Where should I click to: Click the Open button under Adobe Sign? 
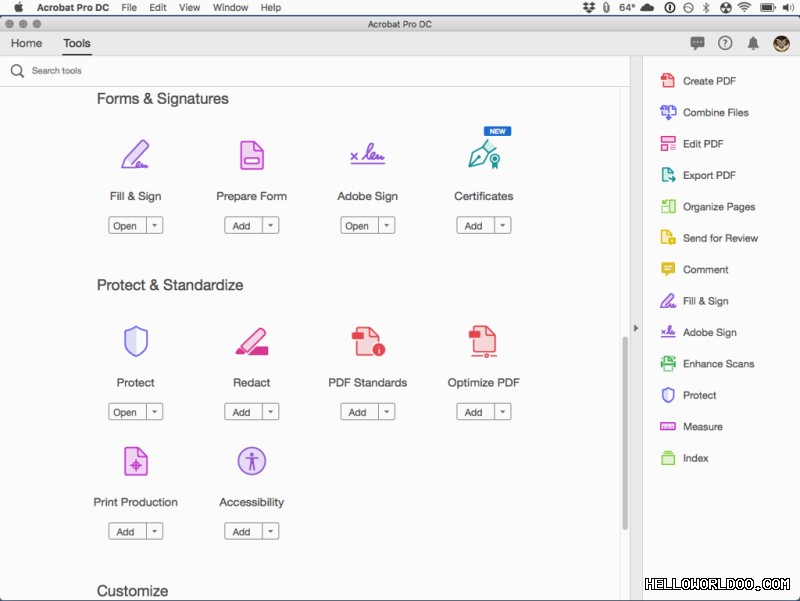(360, 225)
